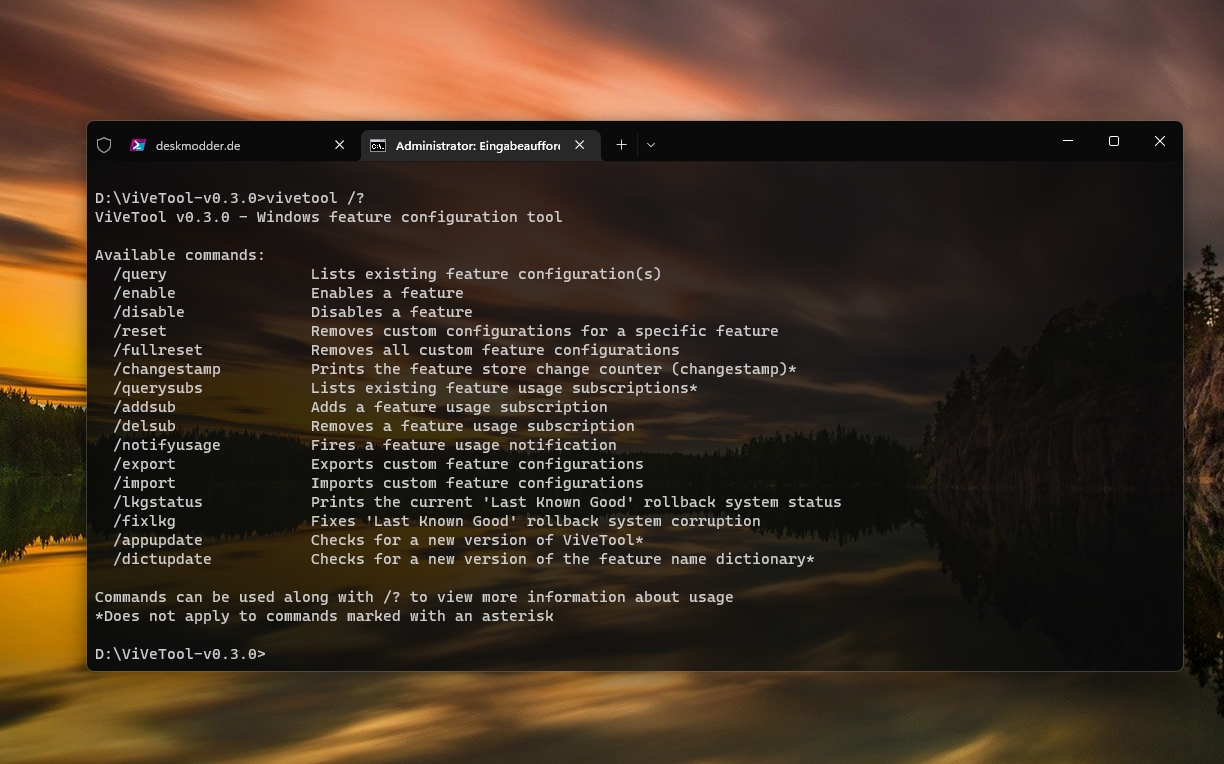Maximize the terminal window
Image resolution: width=1224 pixels, height=764 pixels.
click(x=1114, y=141)
